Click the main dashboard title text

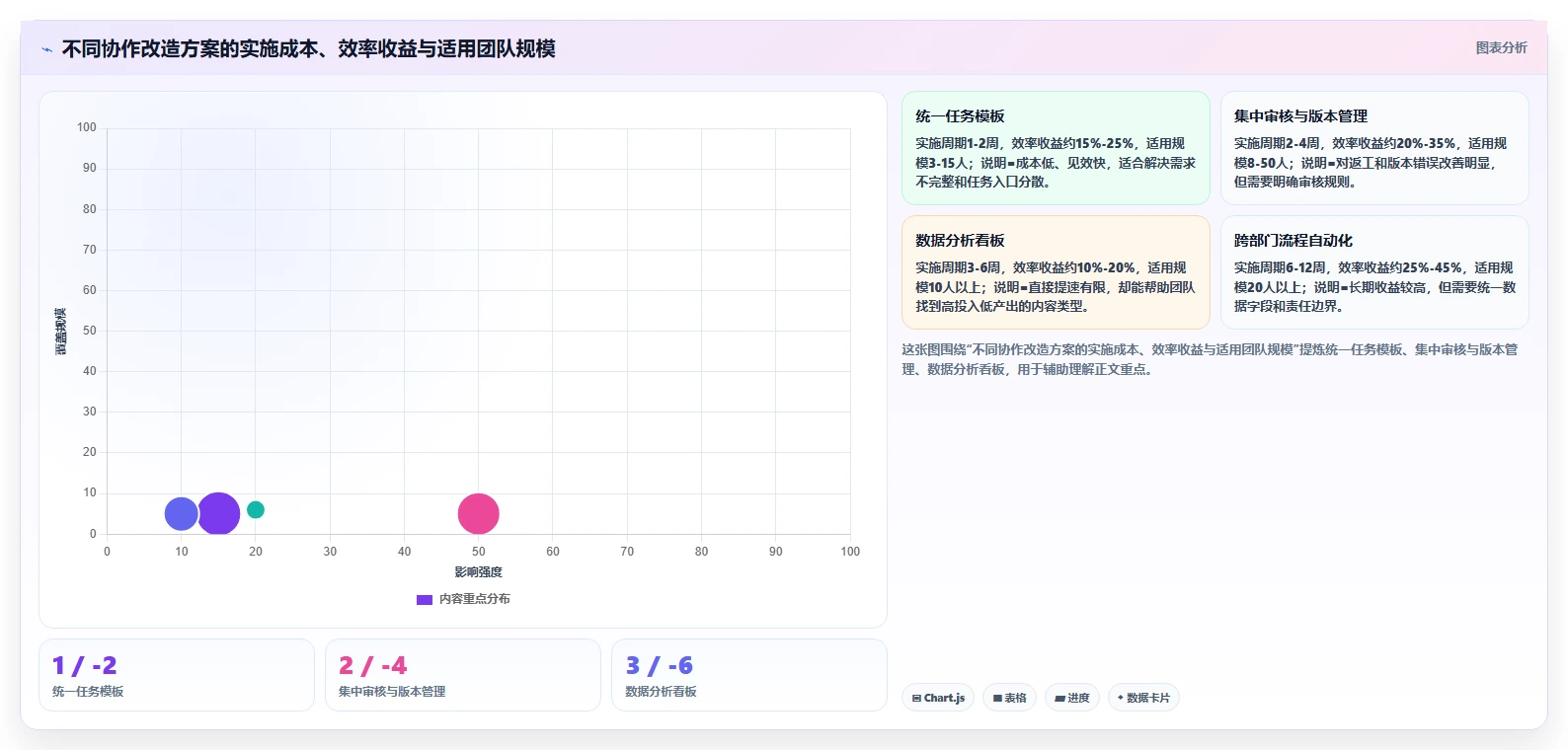click(308, 48)
